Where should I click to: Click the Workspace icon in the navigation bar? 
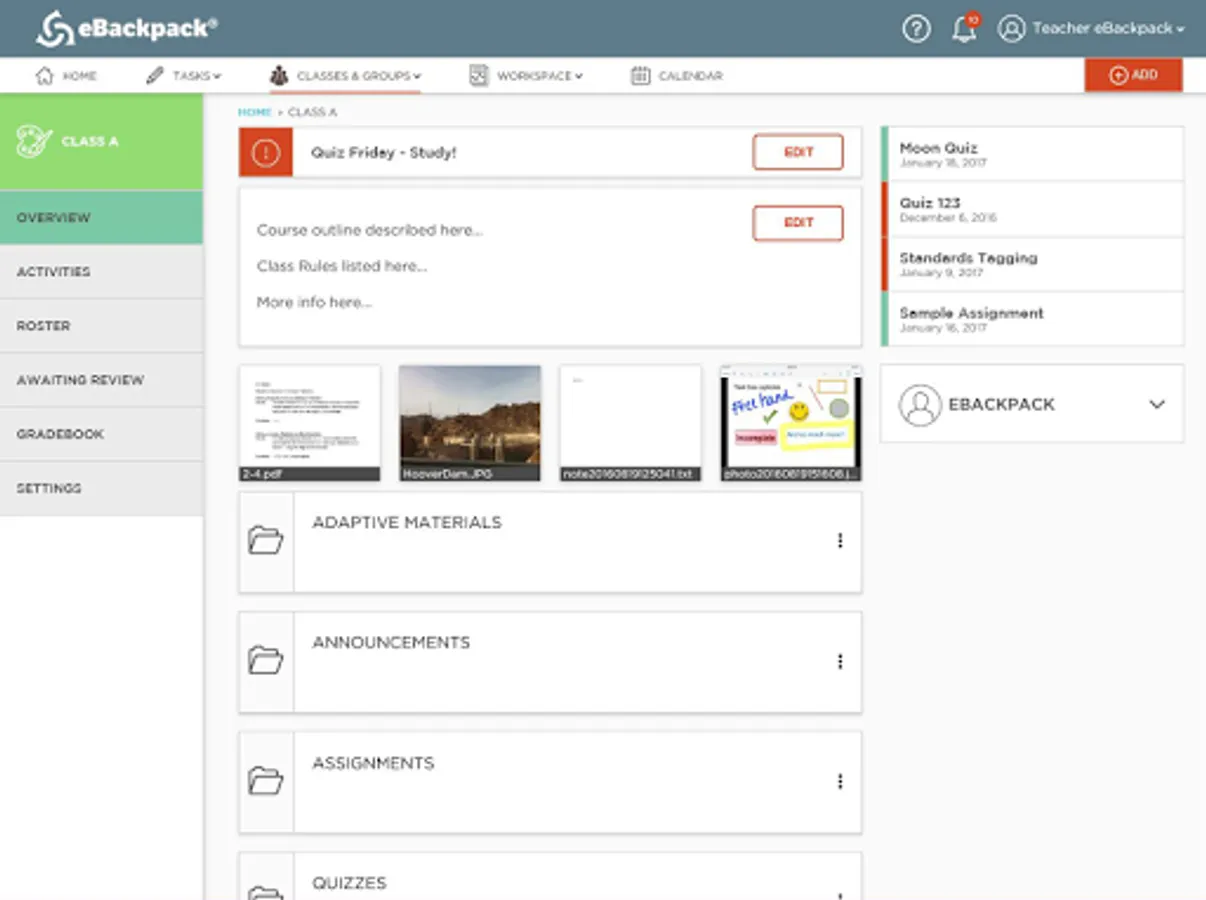pos(479,76)
